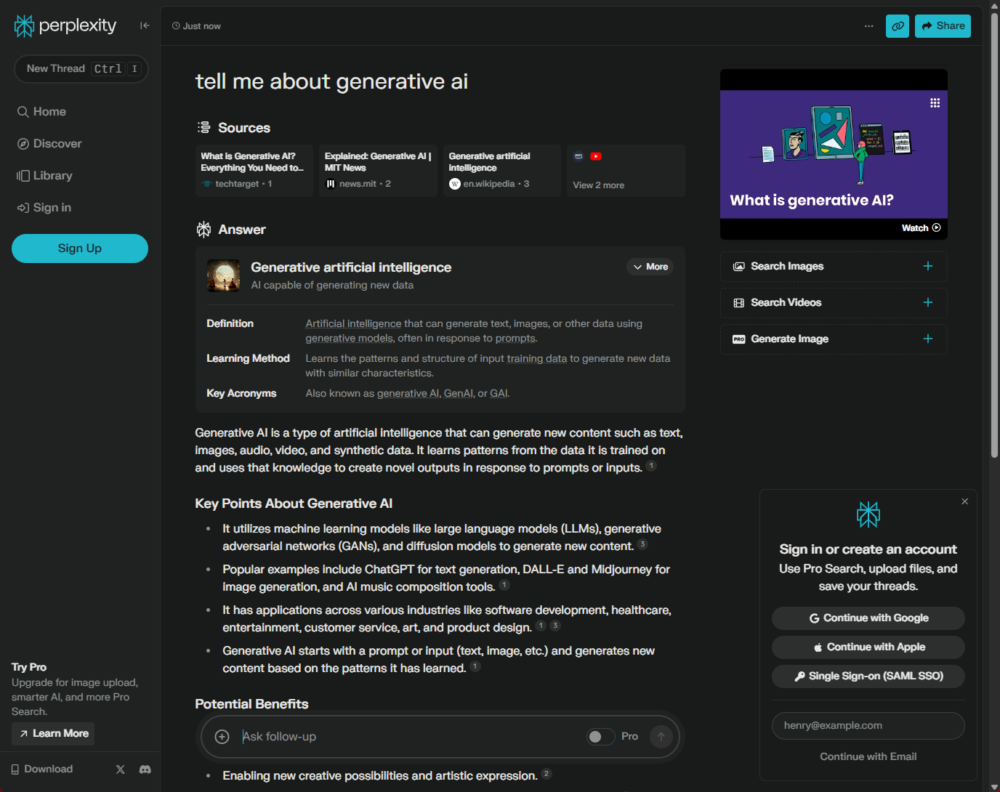Go to Home in the sidebar

(41, 112)
